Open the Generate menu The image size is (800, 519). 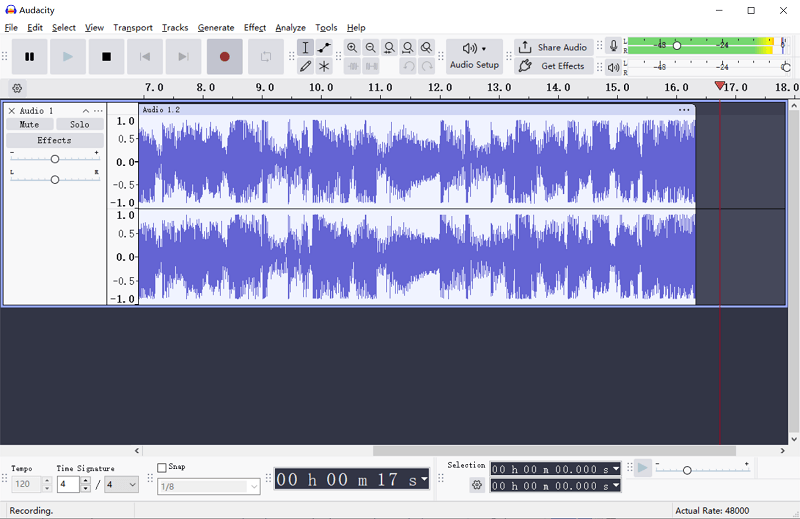[216, 28]
